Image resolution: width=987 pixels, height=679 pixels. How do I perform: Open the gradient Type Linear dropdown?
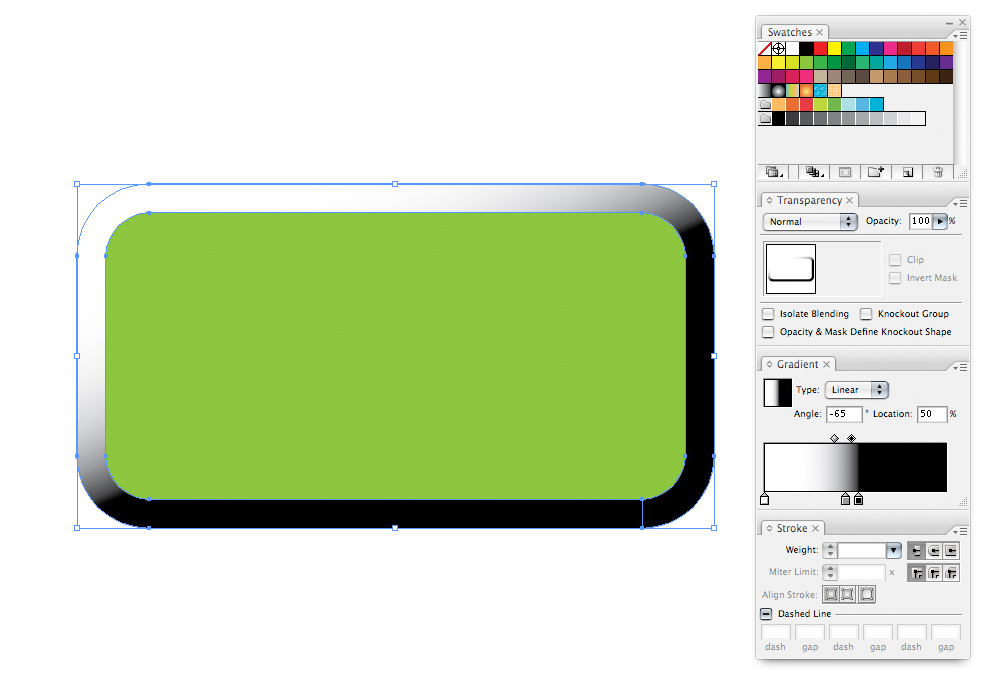click(x=857, y=390)
